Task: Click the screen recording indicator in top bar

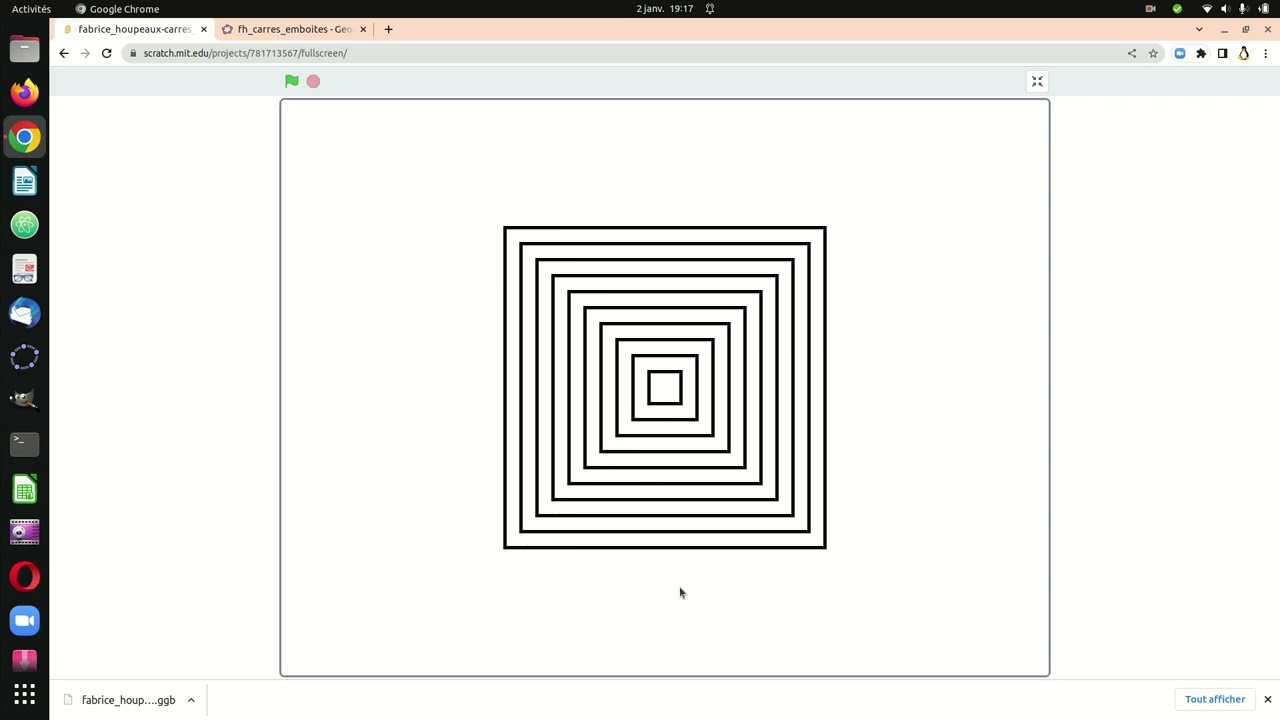Action: click(x=1151, y=9)
